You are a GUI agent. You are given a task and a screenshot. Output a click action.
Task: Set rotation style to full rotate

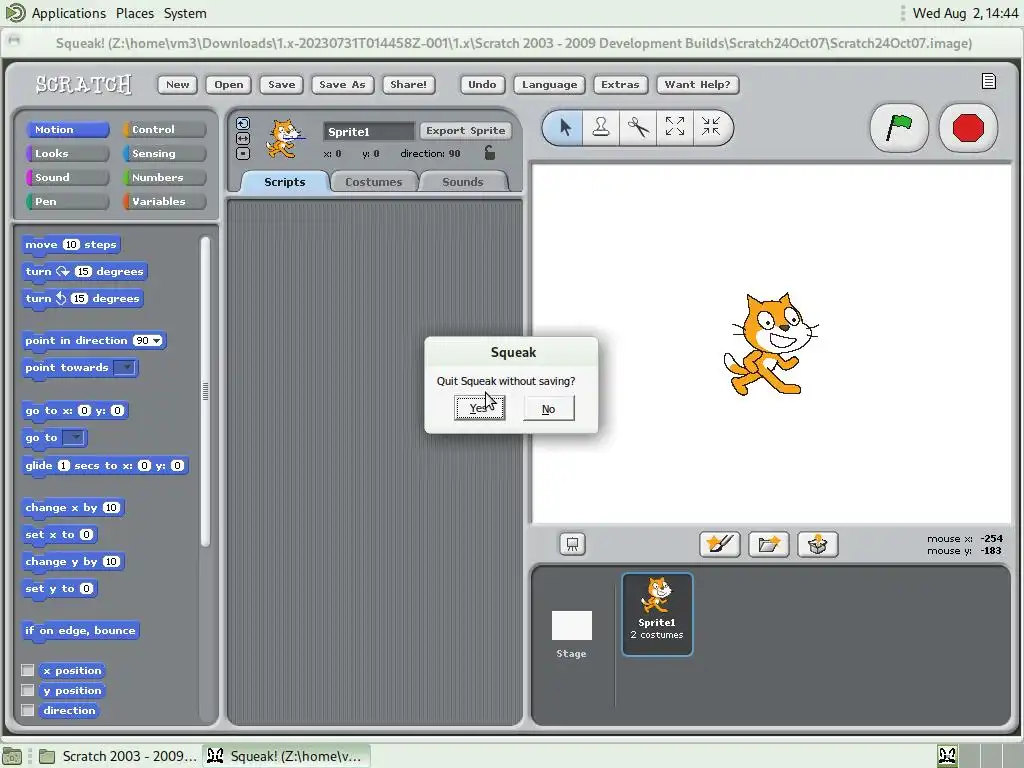tap(243, 123)
